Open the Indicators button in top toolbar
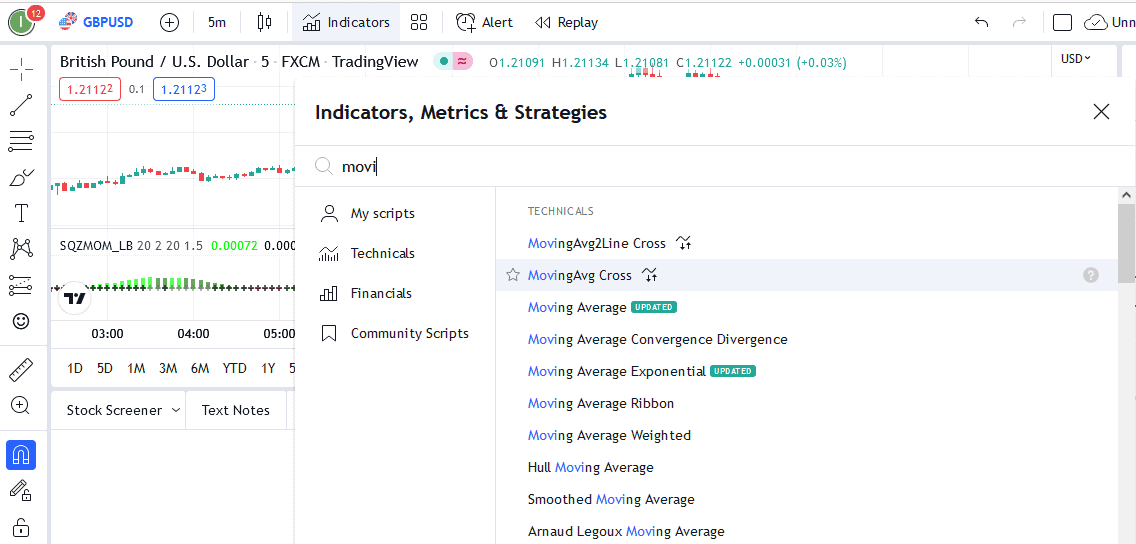This screenshot has width=1136, height=544. [346, 22]
